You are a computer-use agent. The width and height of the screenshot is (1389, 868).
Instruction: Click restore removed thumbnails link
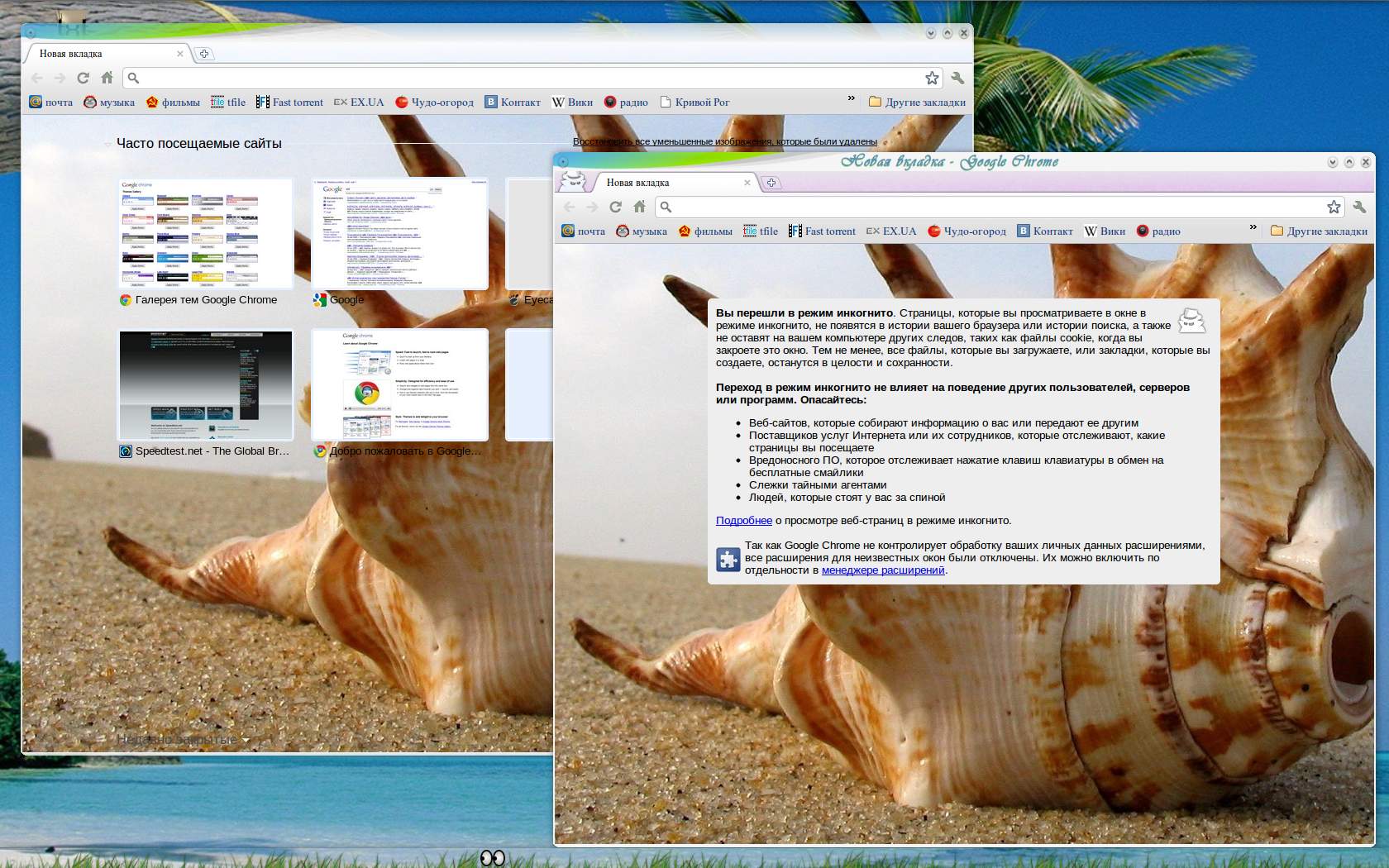(725, 141)
